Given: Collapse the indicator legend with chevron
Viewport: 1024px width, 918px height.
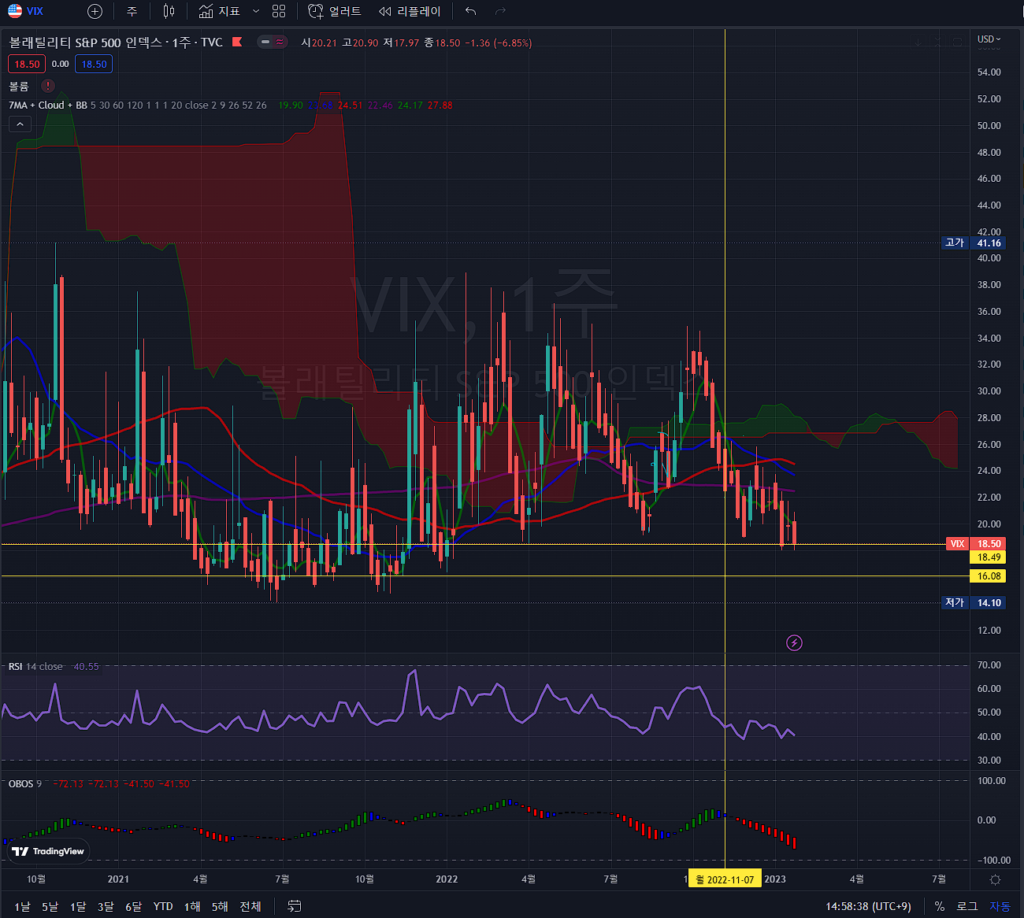Looking at the screenshot, I should pos(19,124).
